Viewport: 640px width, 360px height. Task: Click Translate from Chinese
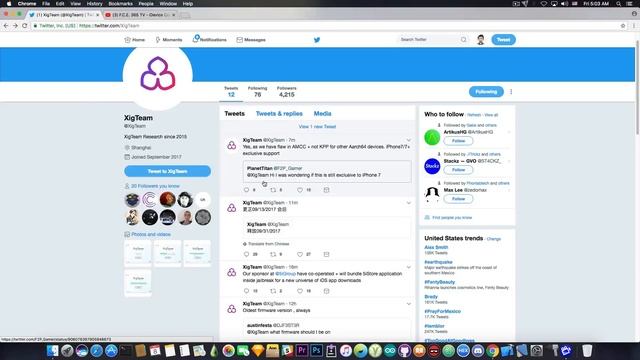tap(269, 244)
